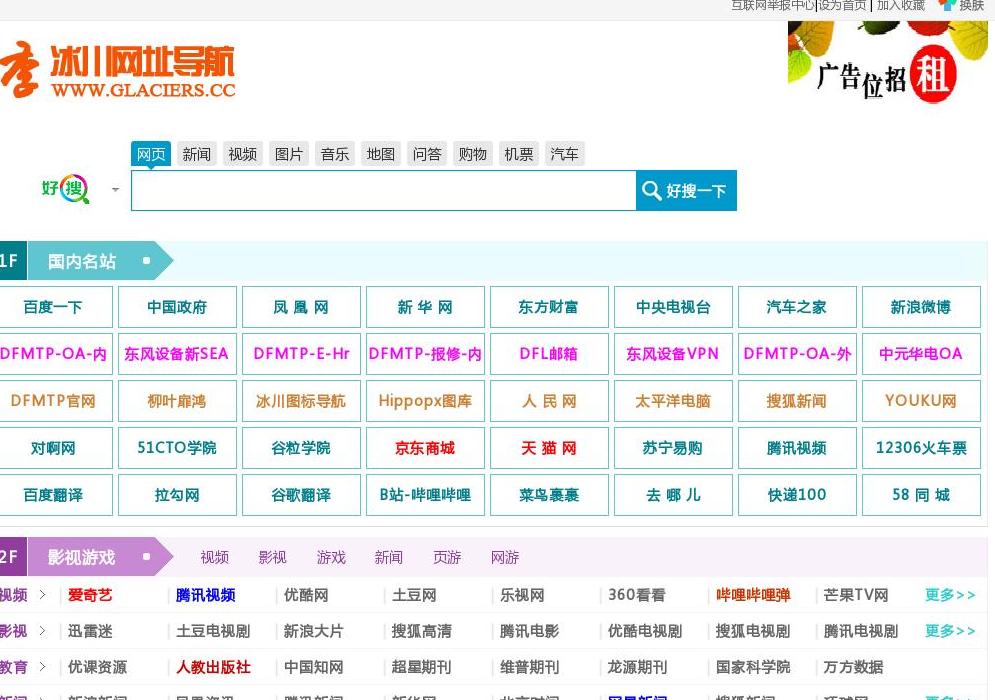
Task: Open the 快递100 tile
Action: (797, 495)
